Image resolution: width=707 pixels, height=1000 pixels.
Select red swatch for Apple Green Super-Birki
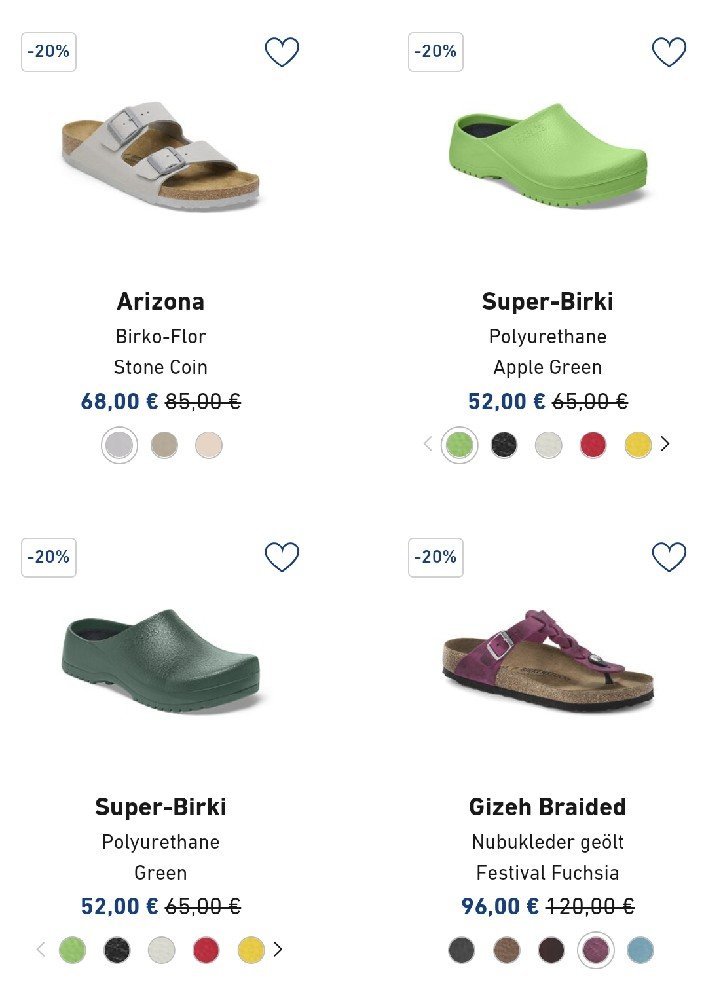[x=593, y=445]
